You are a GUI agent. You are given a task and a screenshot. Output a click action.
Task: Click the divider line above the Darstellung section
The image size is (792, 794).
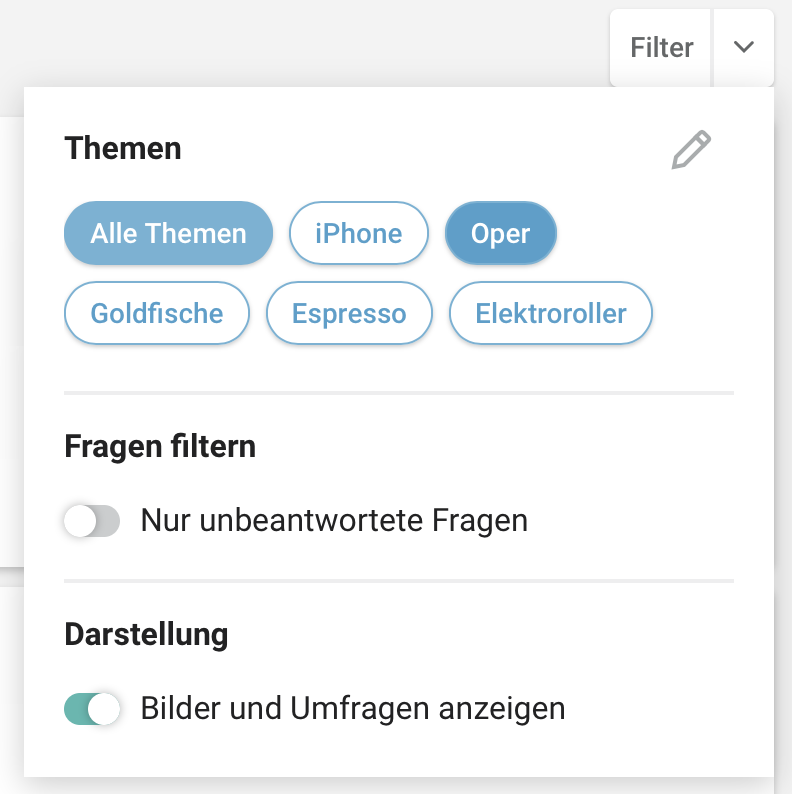click(x=399, y=581)
